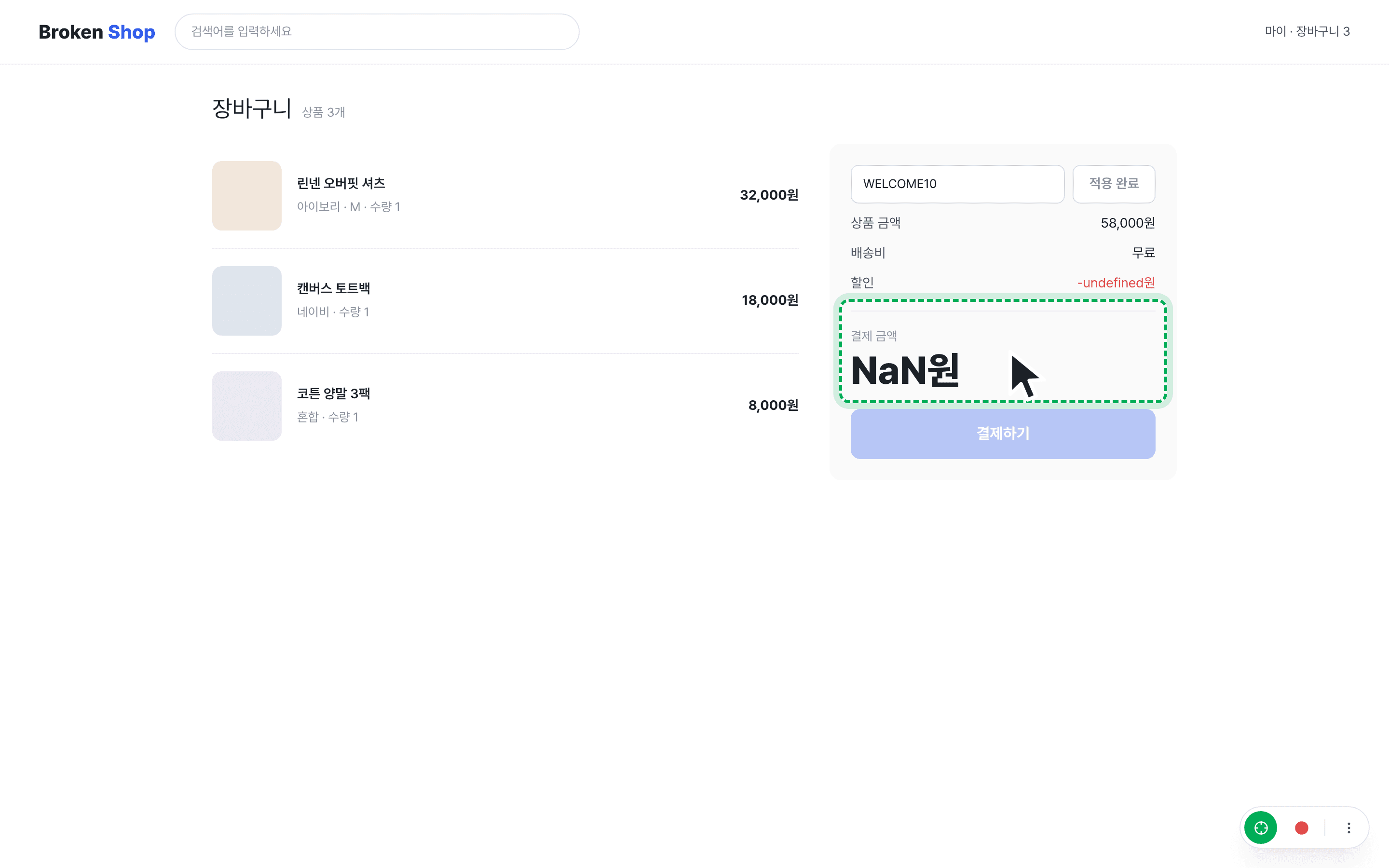Click the 린넨 오버핏 셔츠 product thumbnail
Viewport: 1389px width, 868px height.
[x=247, y=196]
